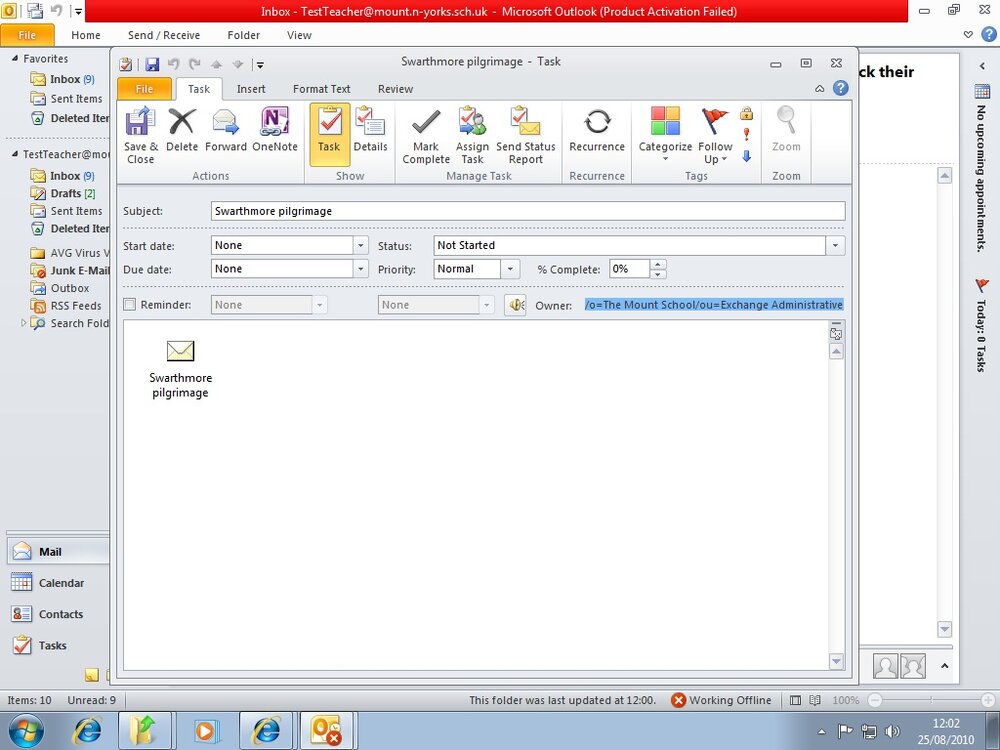This screenshot has width=1000, height=750.
Task: Switch to Review tab
Action: pos(395,89)
